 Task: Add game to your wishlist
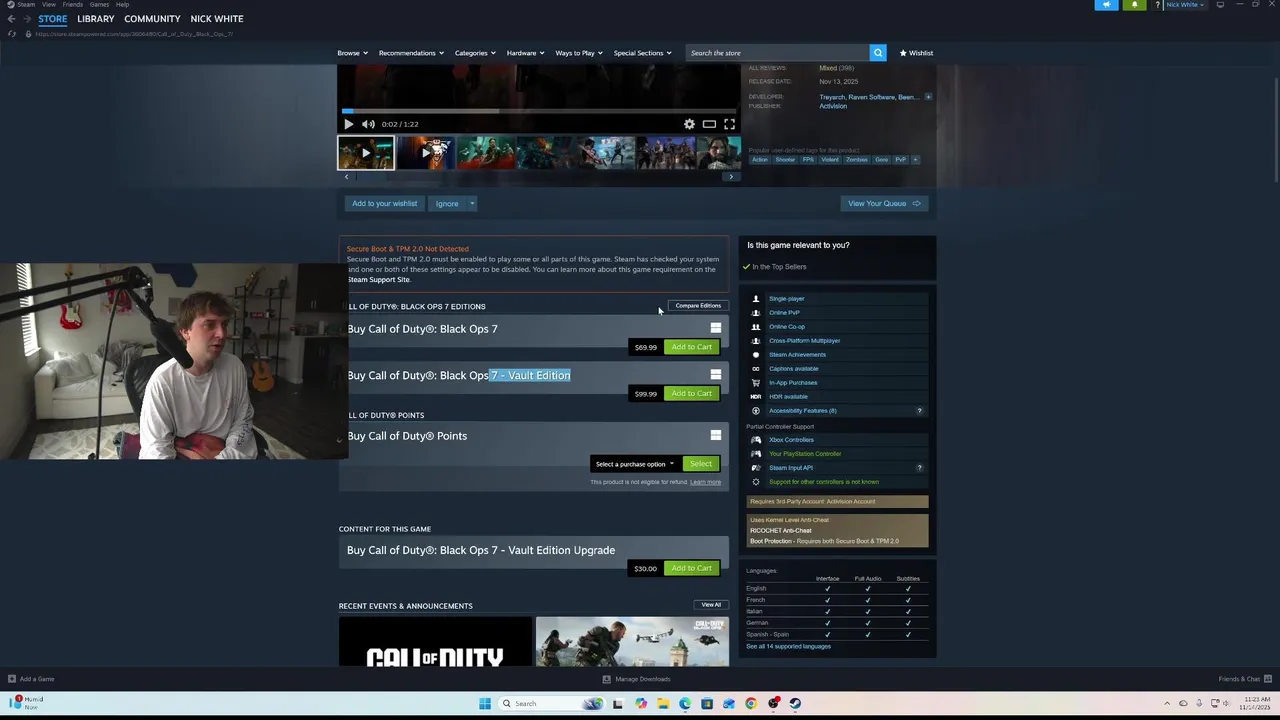[384, 204]
